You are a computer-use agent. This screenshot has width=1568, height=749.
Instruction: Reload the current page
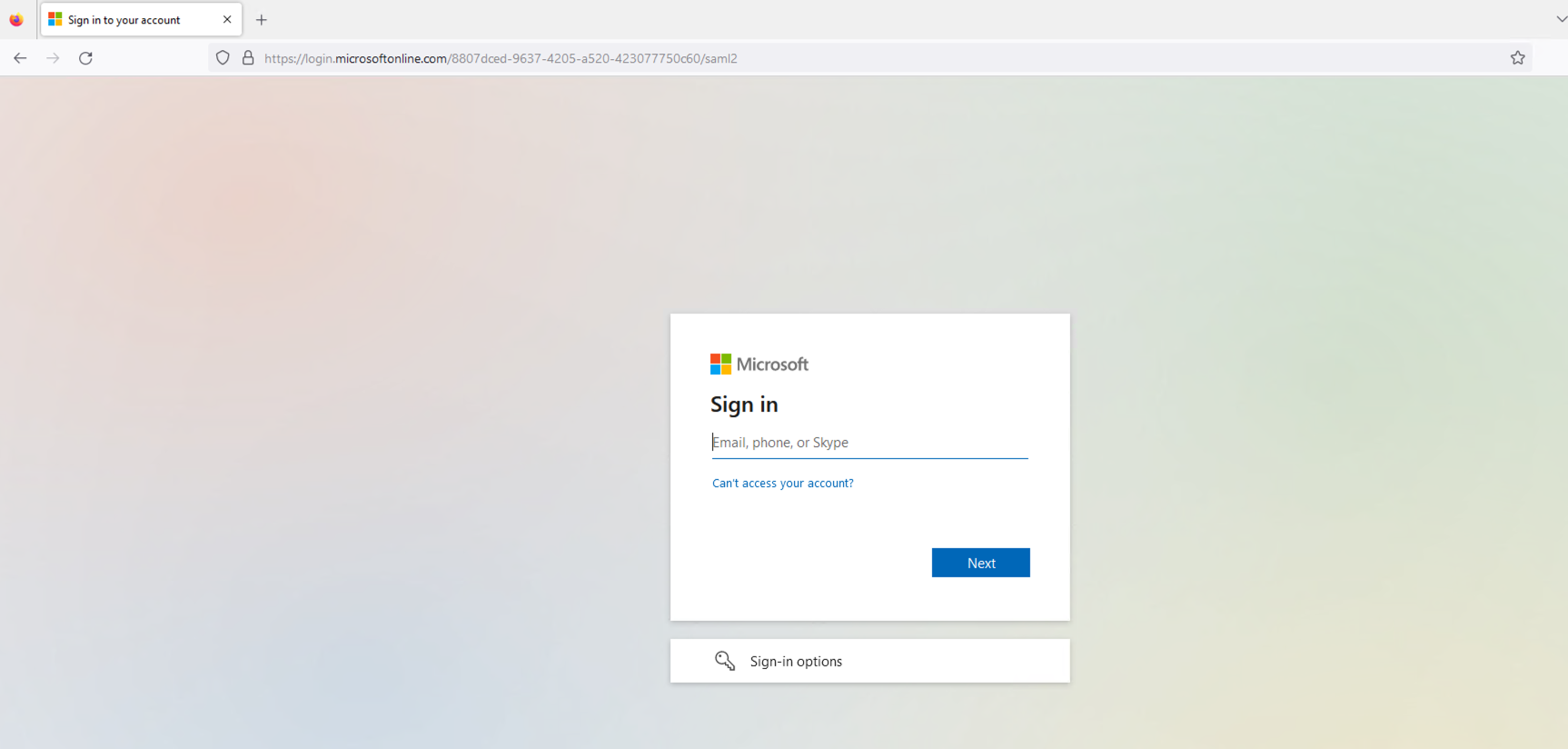[85, 58]
